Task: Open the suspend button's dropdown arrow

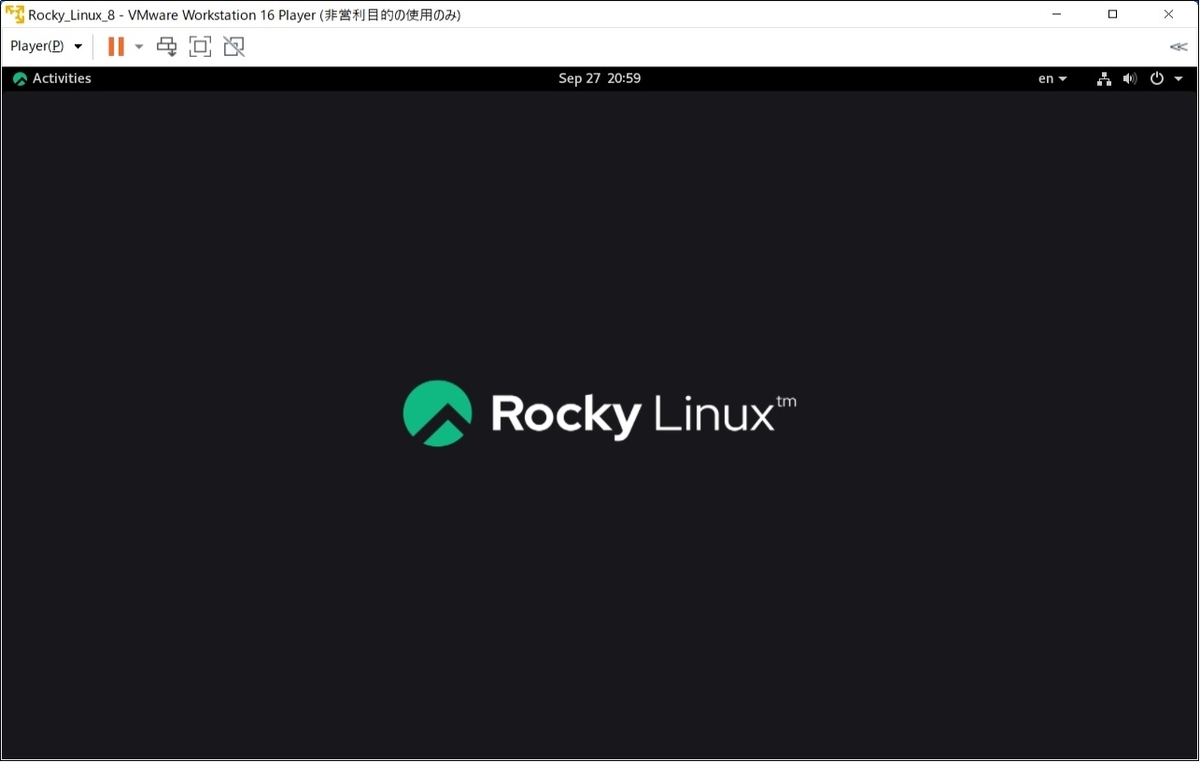Action: coord(138,46)
